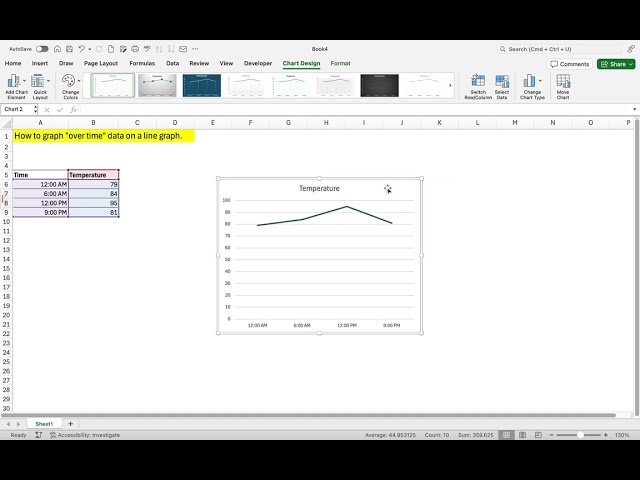Click the Email envelope icon
The image size is (640, 480).
183,49
